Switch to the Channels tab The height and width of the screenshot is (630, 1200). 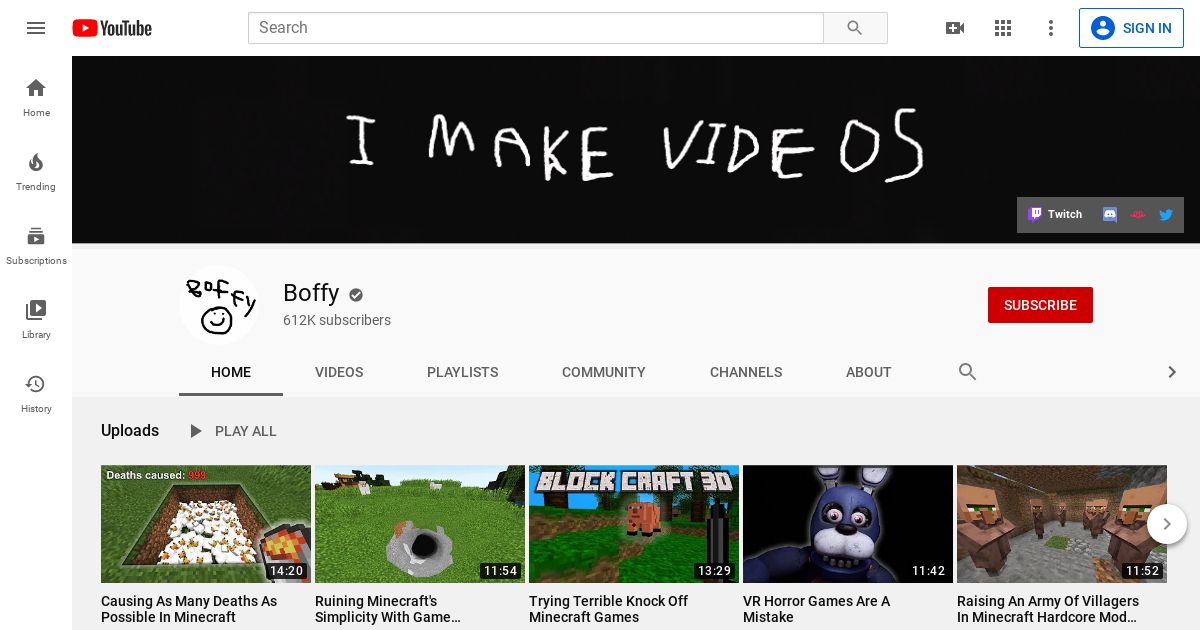746,372
